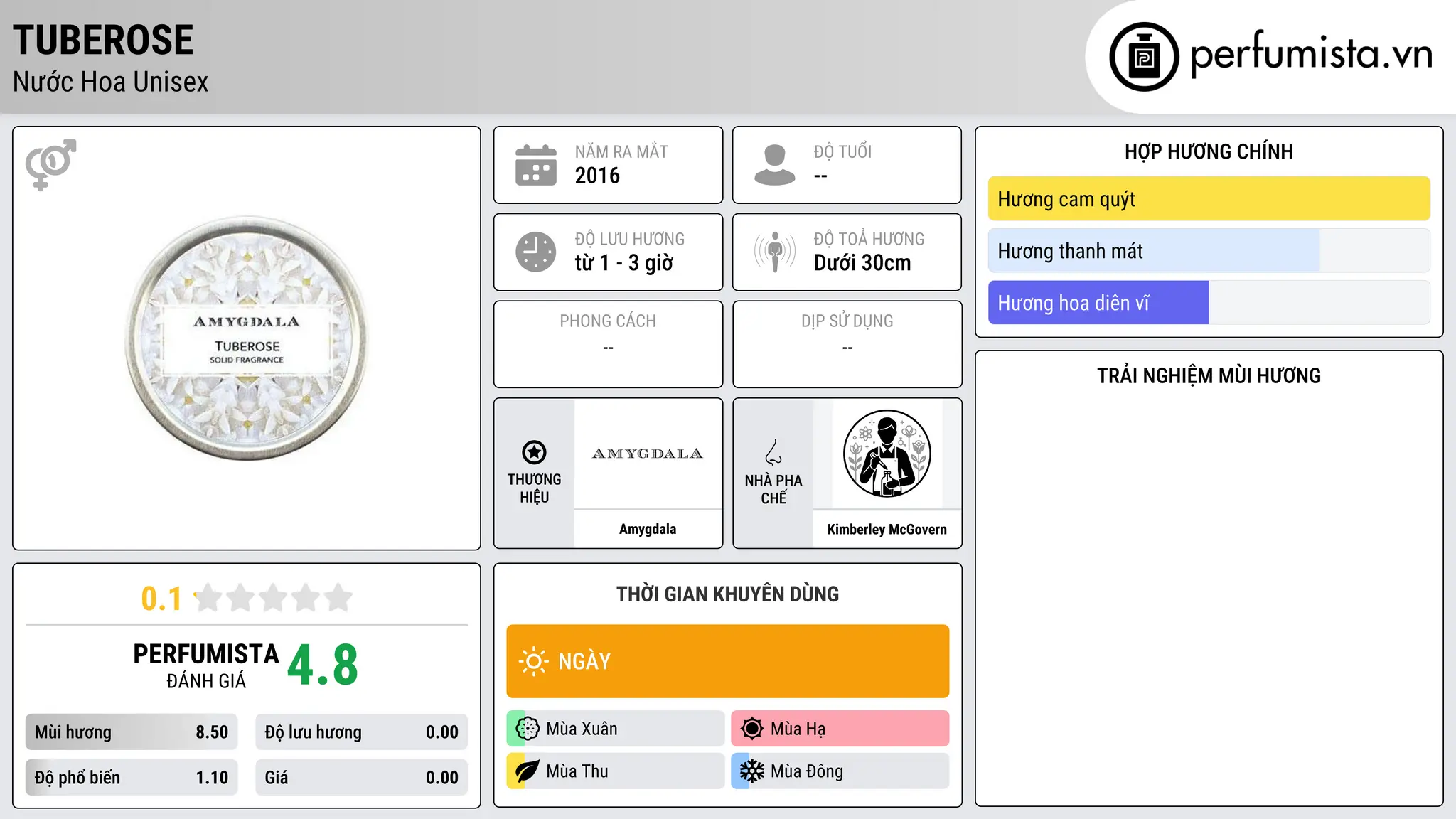Click the sun icon for Mùa Hạ
1456x819 pixels.
[752, 729]
